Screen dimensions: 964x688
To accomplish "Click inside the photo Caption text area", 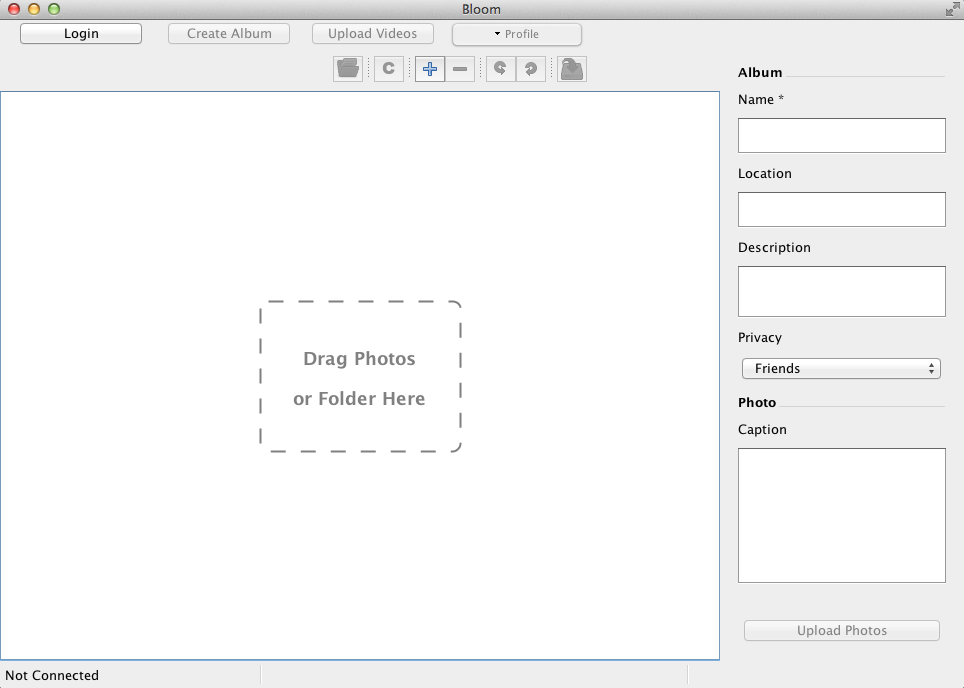I will pyautogui.click(x=841, y=515).
